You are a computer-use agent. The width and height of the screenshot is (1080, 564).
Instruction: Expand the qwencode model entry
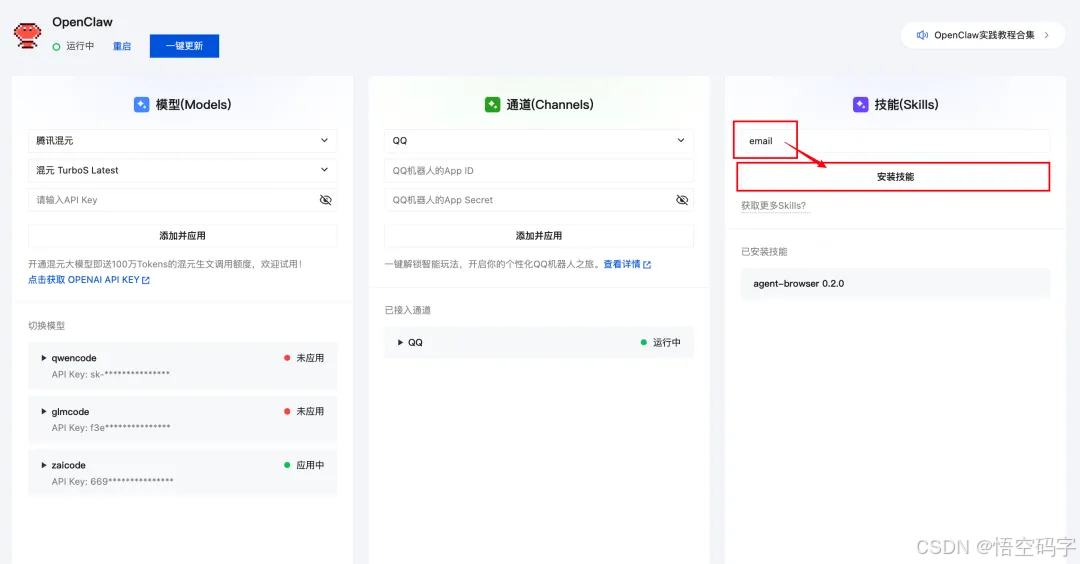click(44, 358)
